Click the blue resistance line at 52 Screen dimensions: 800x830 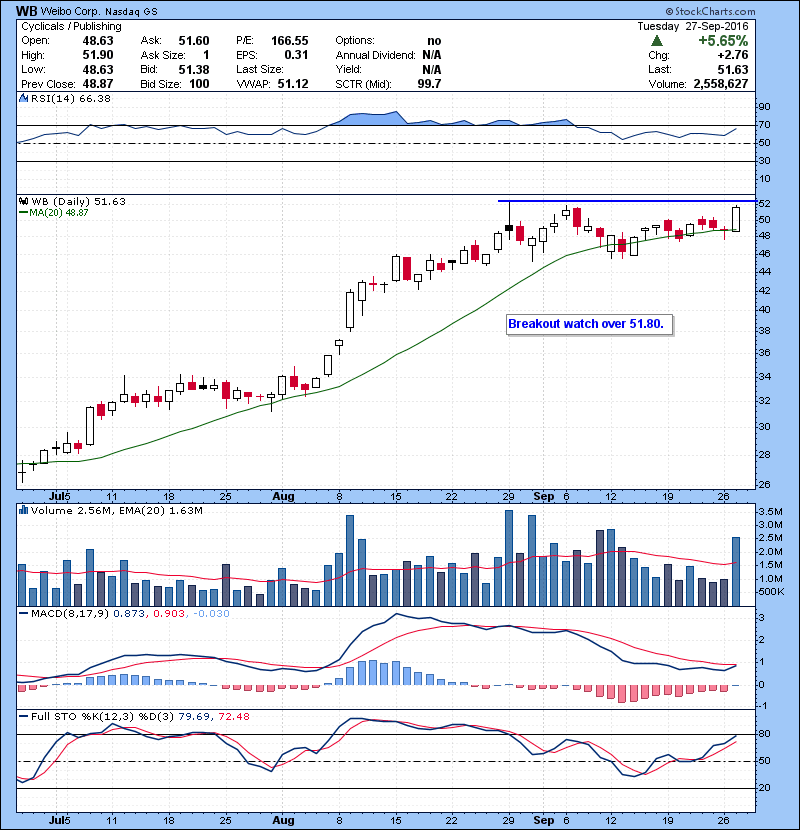(x=626, y=201)
